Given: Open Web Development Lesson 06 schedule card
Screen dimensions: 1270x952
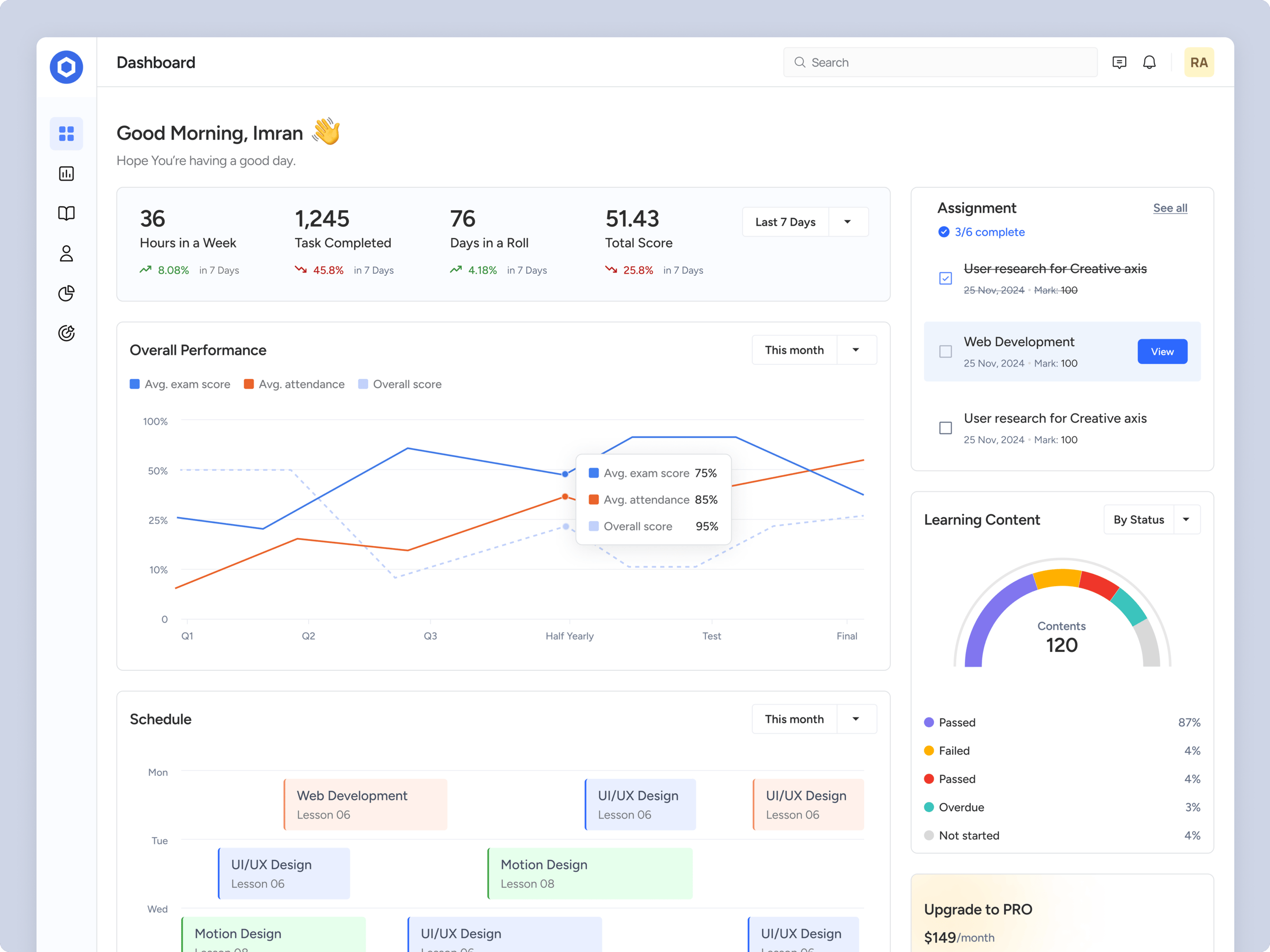Looking at the screenshot, I should point(366,805).
